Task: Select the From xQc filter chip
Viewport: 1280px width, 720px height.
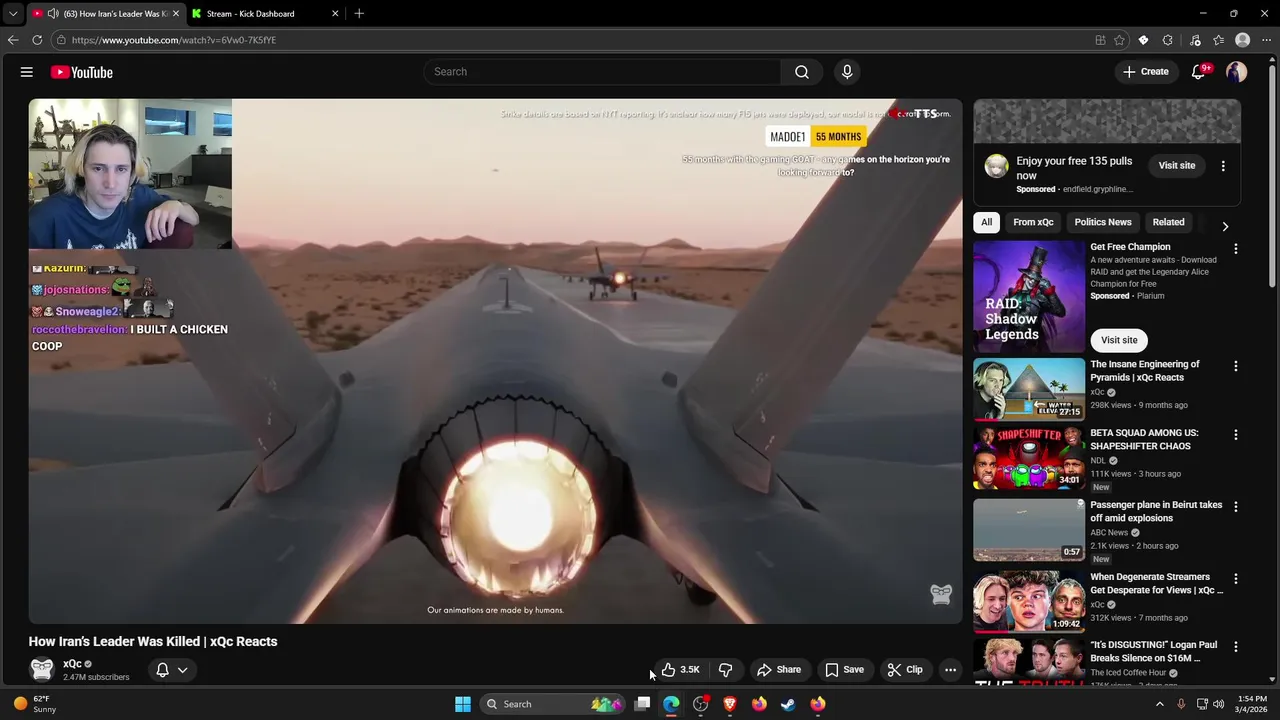Action: pyautogui.click(x=1033, y=222)
